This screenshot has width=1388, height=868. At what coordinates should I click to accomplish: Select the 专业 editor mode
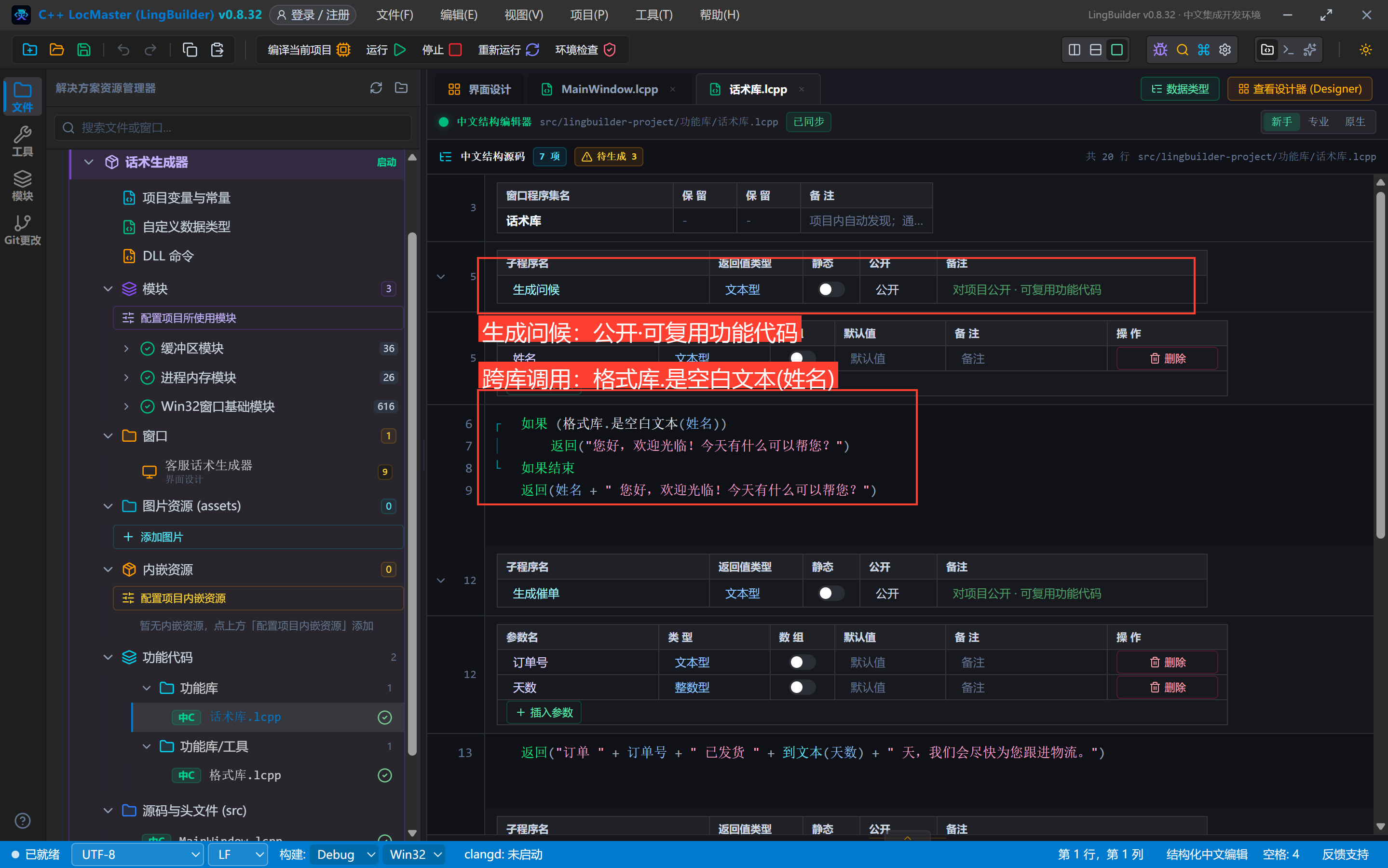[x=1318, y=122]
